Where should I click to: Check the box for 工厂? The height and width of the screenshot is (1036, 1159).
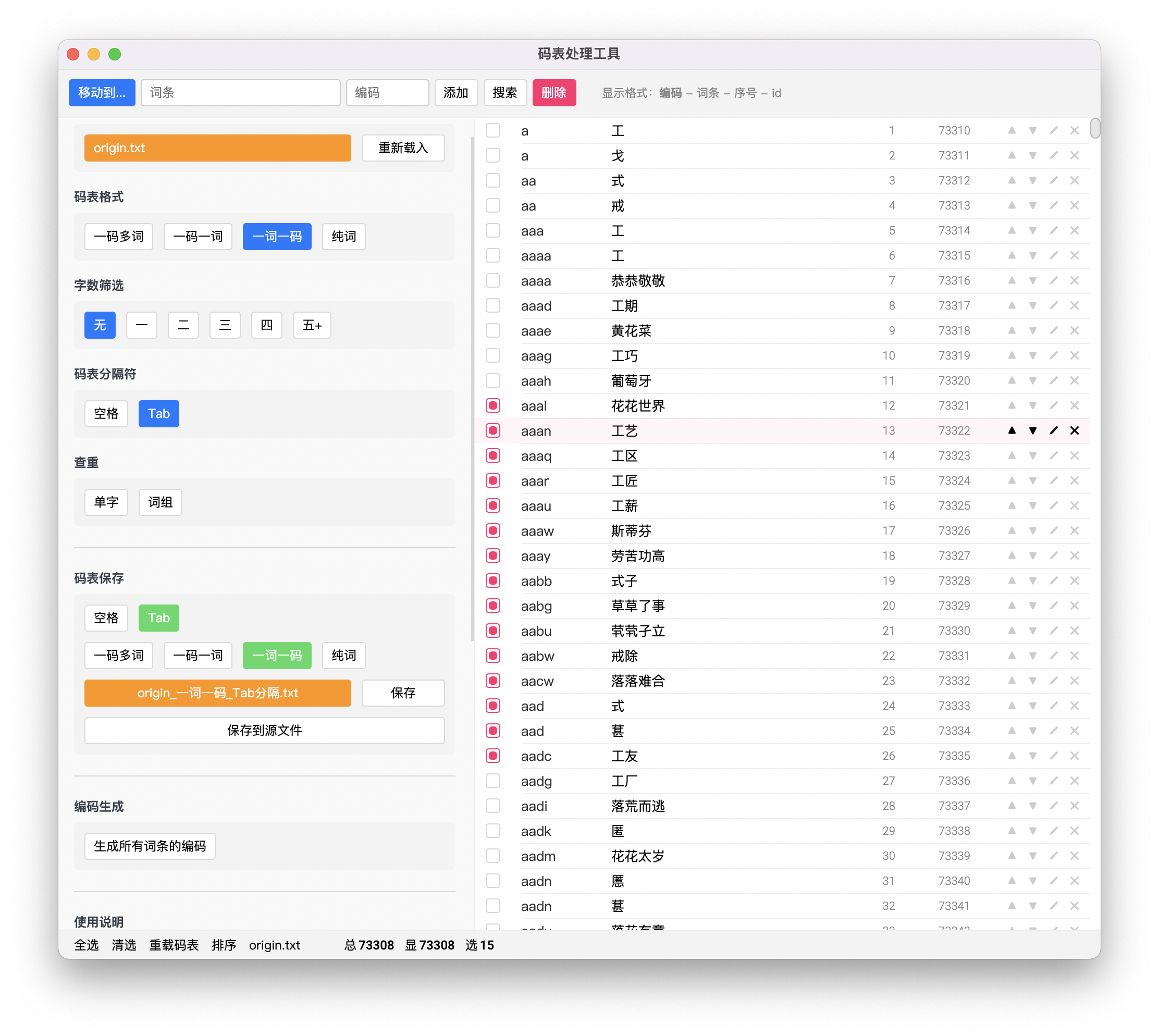493,781
